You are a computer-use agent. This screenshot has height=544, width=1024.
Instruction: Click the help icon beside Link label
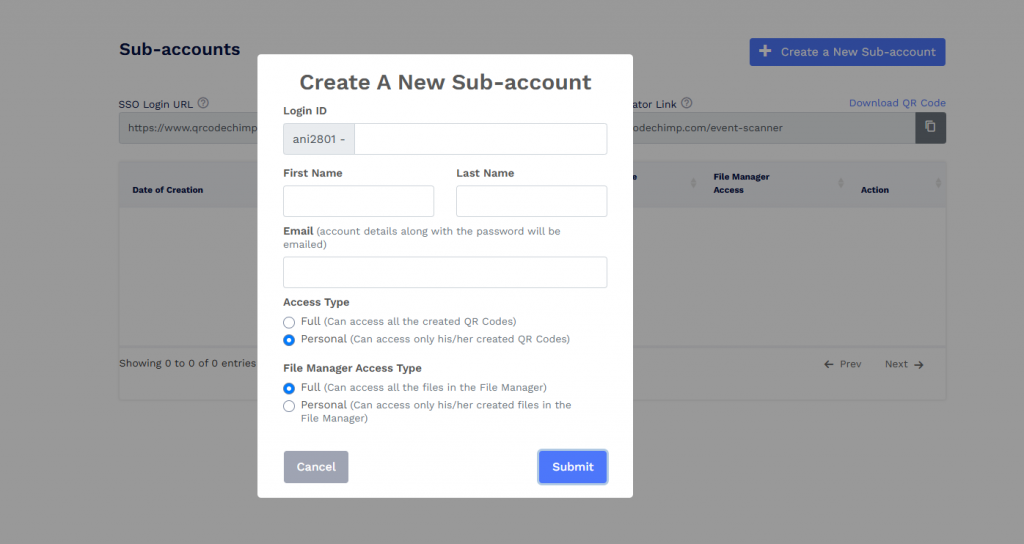[x=686, y=103]
